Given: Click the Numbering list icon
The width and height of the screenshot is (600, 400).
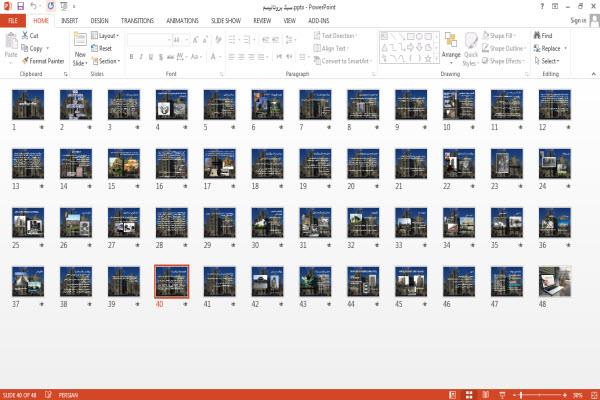Looking at the screenshot, I should point(247,40).
